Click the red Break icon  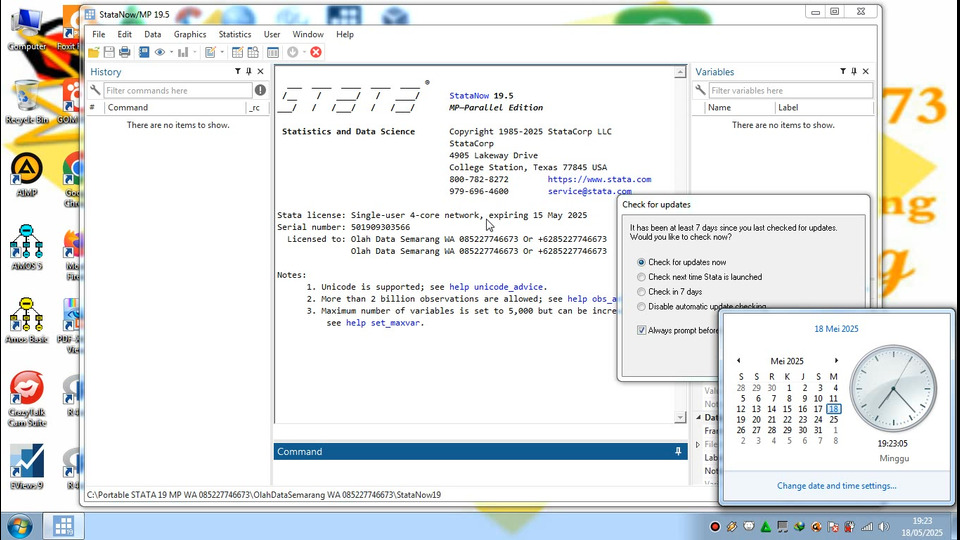pyautogui.click(x=316, y=52)
